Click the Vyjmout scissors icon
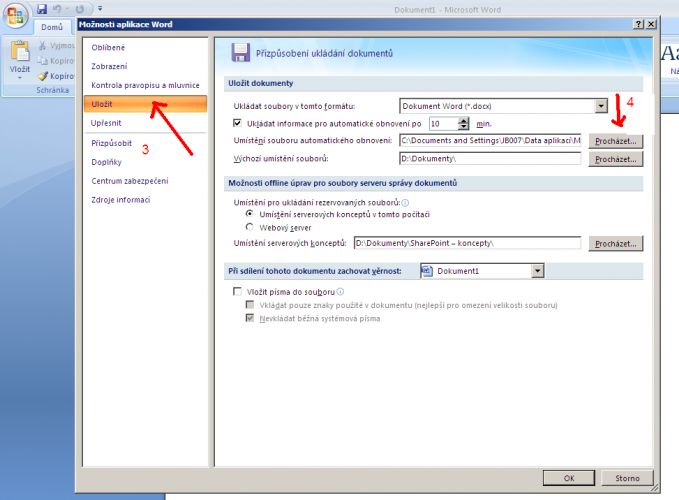This screenshot has width=679, height=500. pos(42,45)
